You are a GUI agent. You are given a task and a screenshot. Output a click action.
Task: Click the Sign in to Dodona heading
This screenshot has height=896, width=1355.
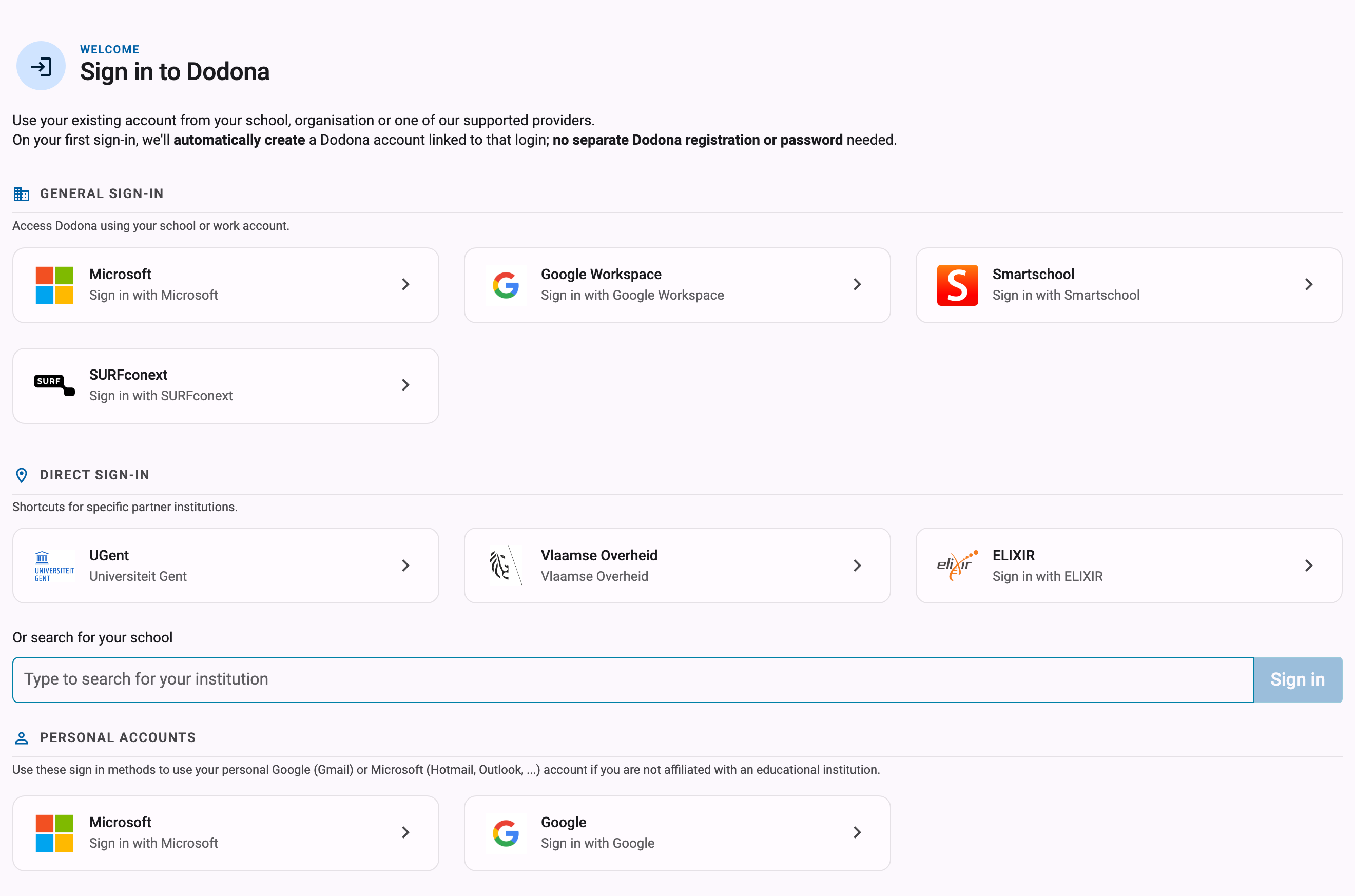click(x=175, y=72)
